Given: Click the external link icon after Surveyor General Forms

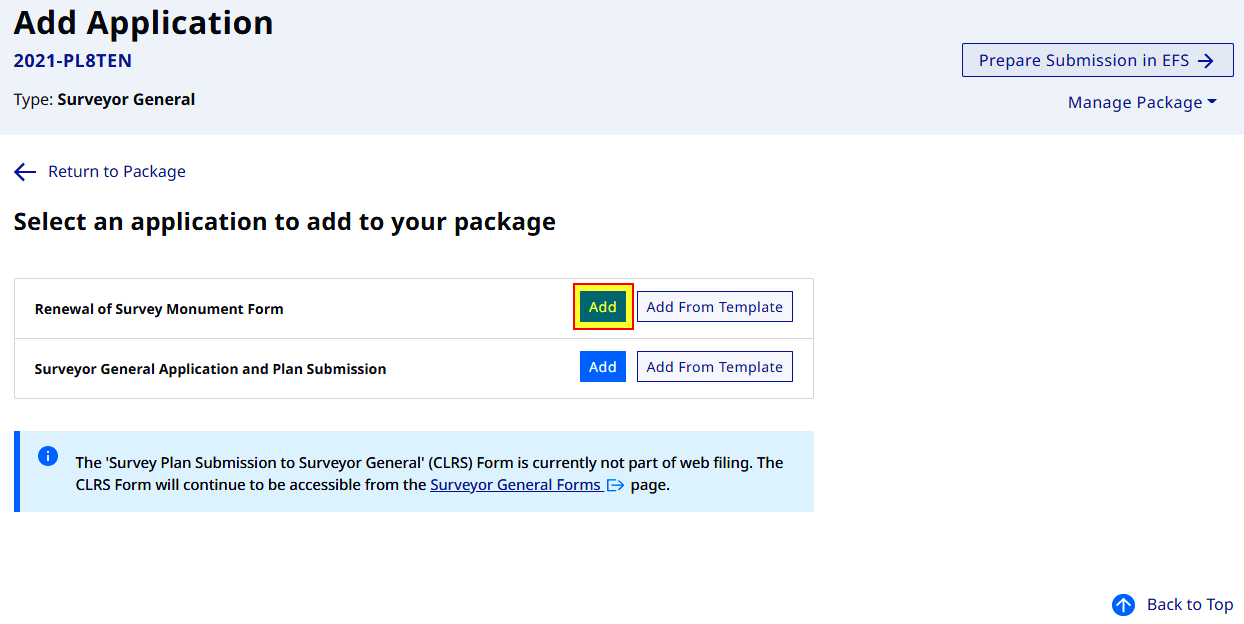Looking at the screenshot, I should pyautogui.click(x=615, y=485).
